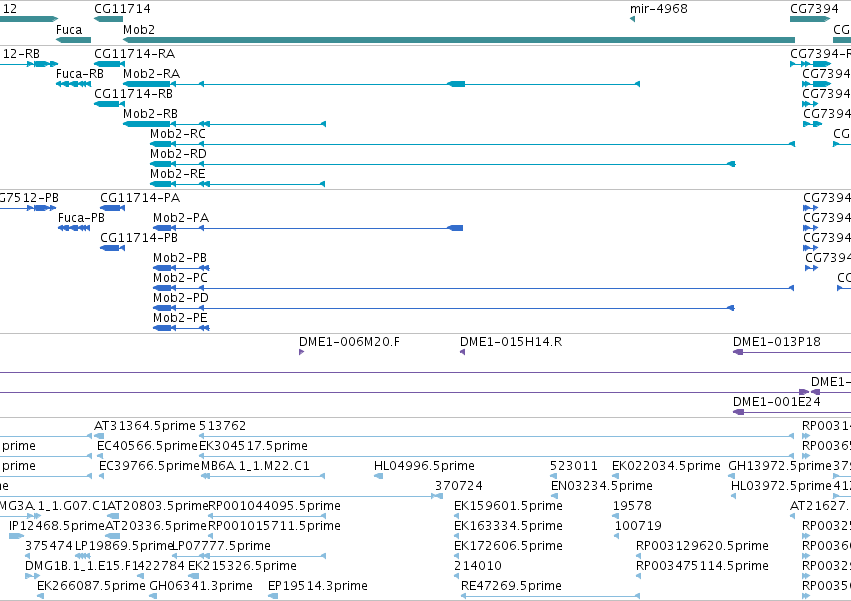Click EST HL04996.5prime

click(378, 476)
